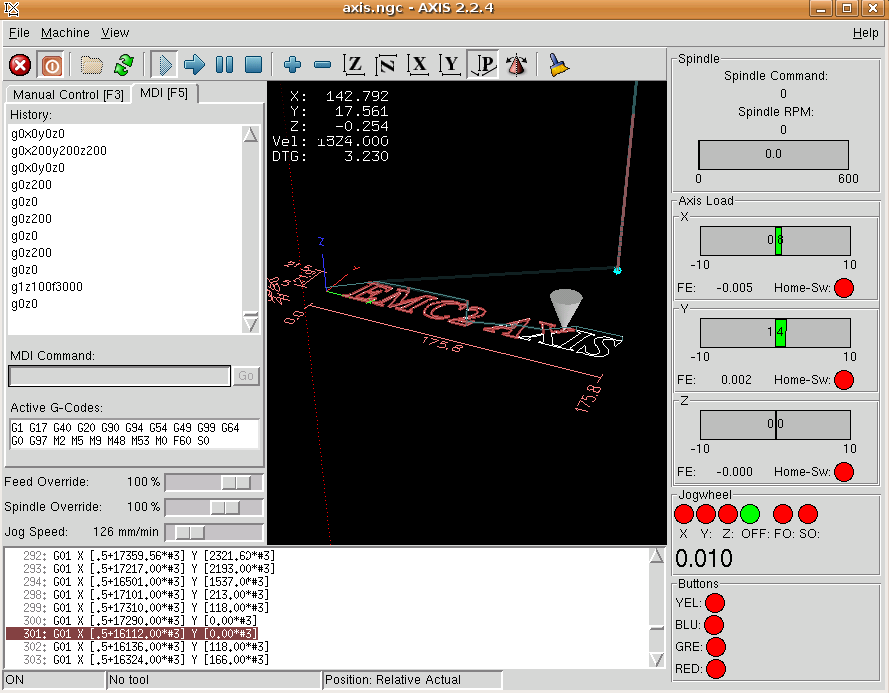The height and width of the screenshot is (693, 889).
Task: Switch to the Manual Control [F3] tab
Action: (68, 95)
